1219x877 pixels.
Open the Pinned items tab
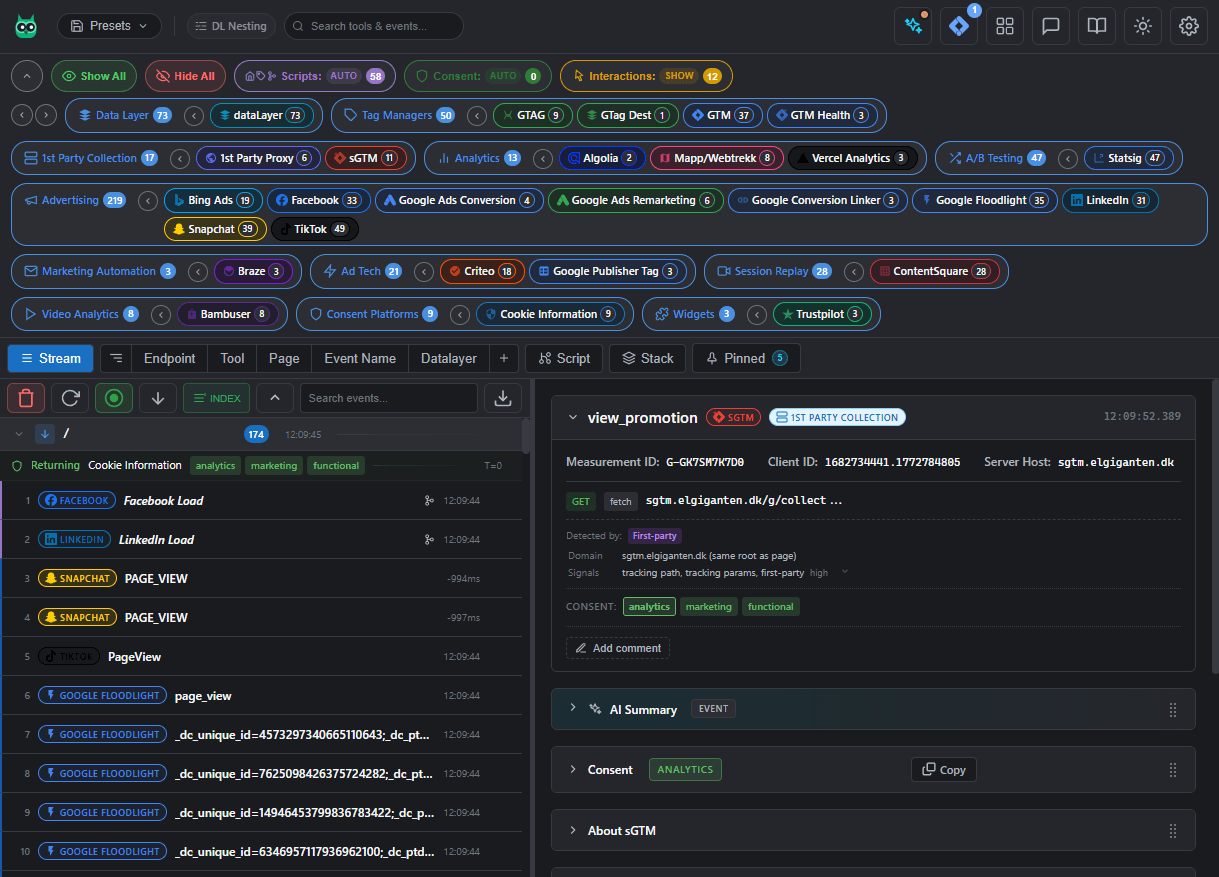pos(746,358)
